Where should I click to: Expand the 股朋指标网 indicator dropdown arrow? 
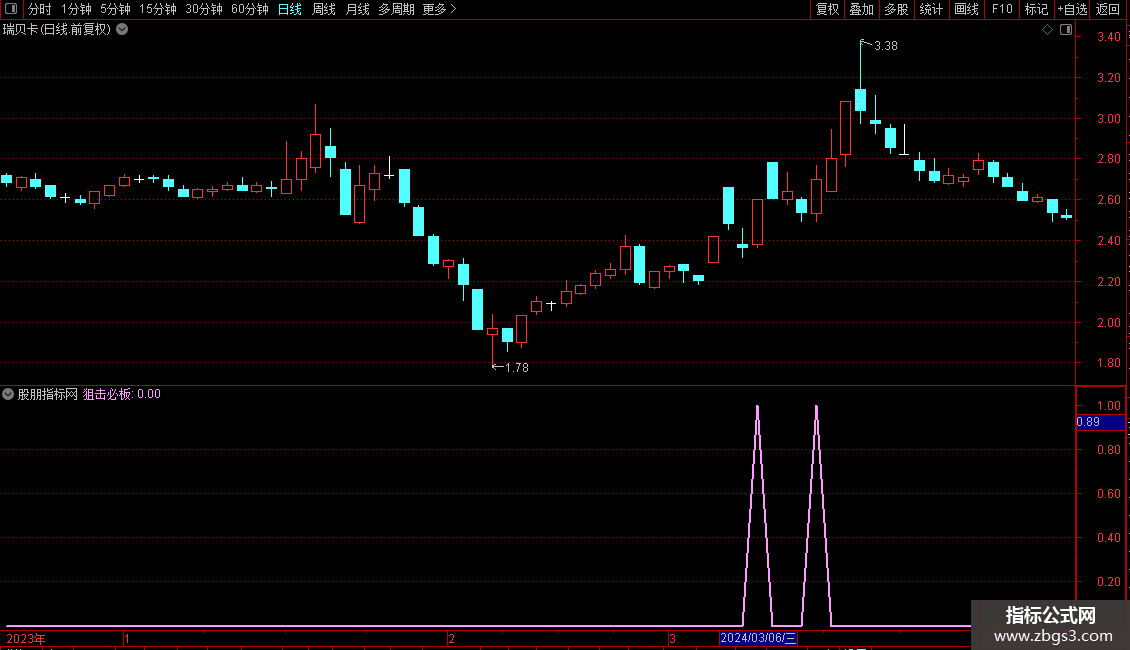click(x=8, y=394)
